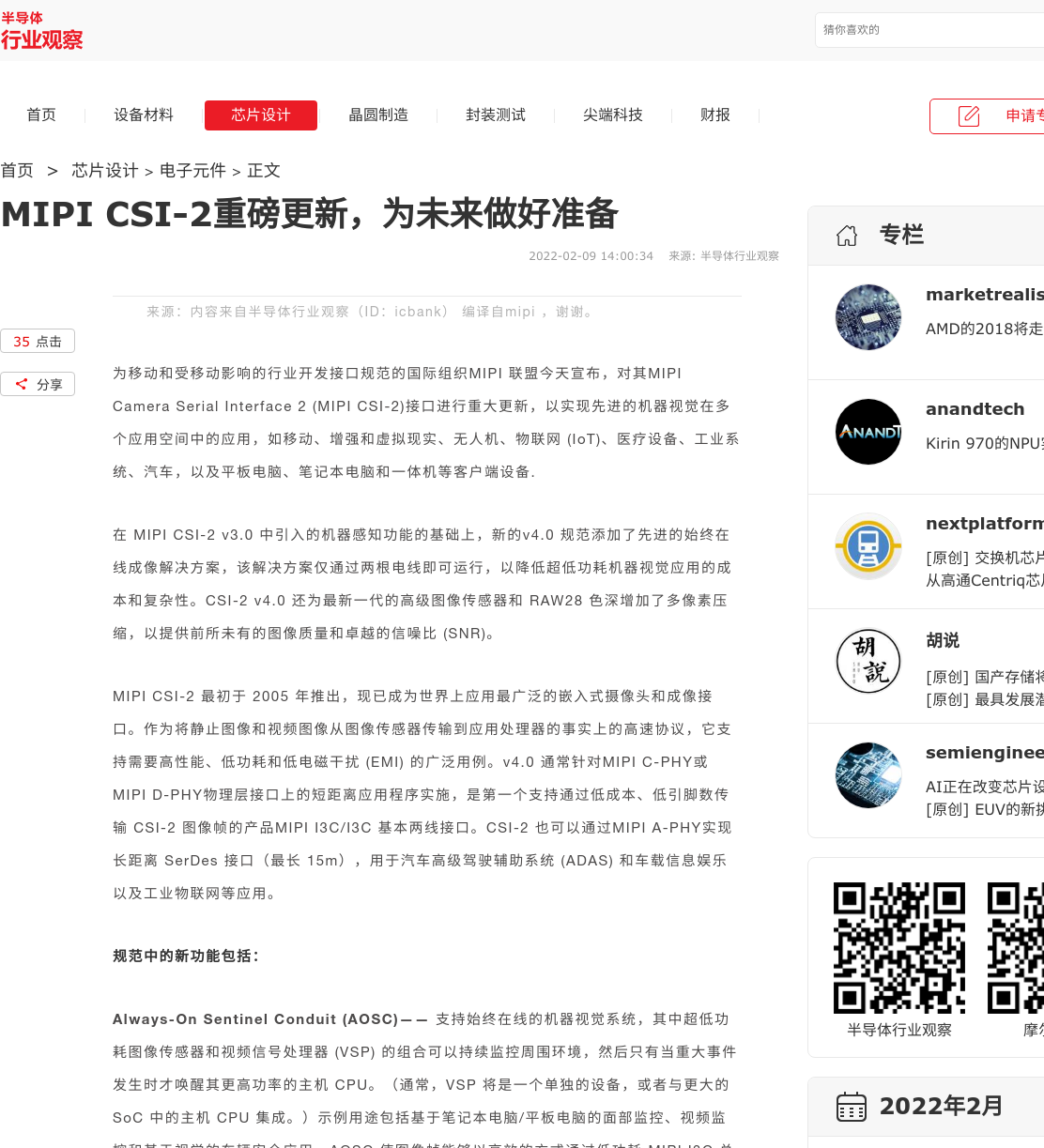This screenshot has height=1148, width=1044.
Task: Click 规范中的新功能包括 heading
Action: [x=186, y=957]
